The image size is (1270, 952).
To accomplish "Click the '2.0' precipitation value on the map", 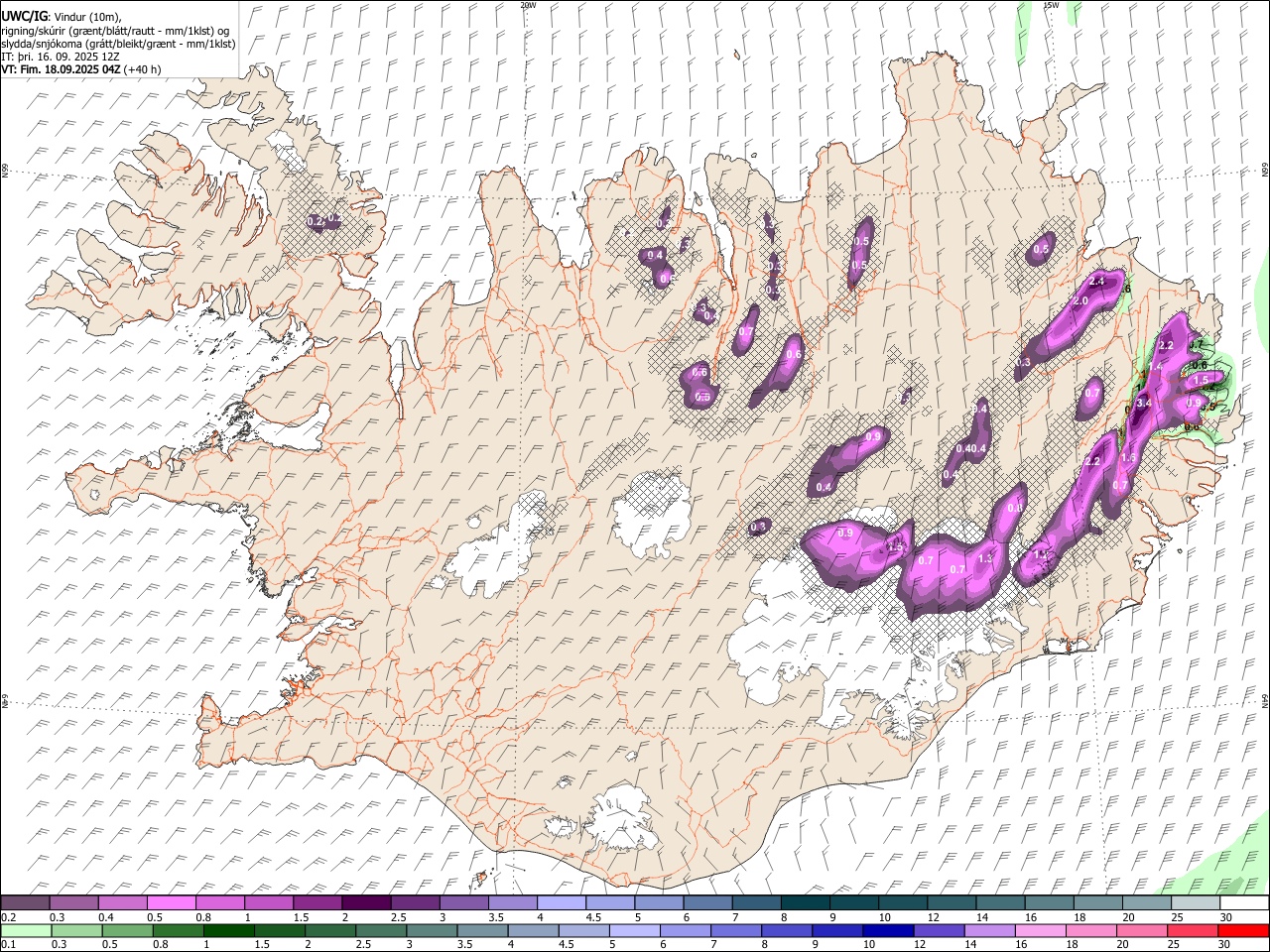I will [1080, 300].
